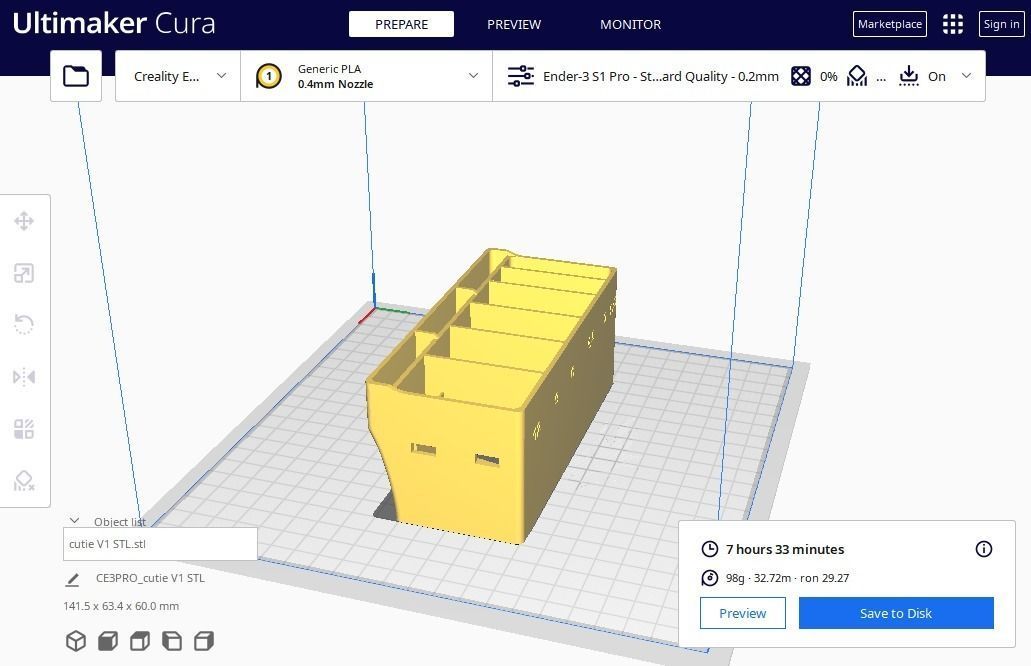
Task: Open the Generic PLA material dropdown
Action: 366,76
